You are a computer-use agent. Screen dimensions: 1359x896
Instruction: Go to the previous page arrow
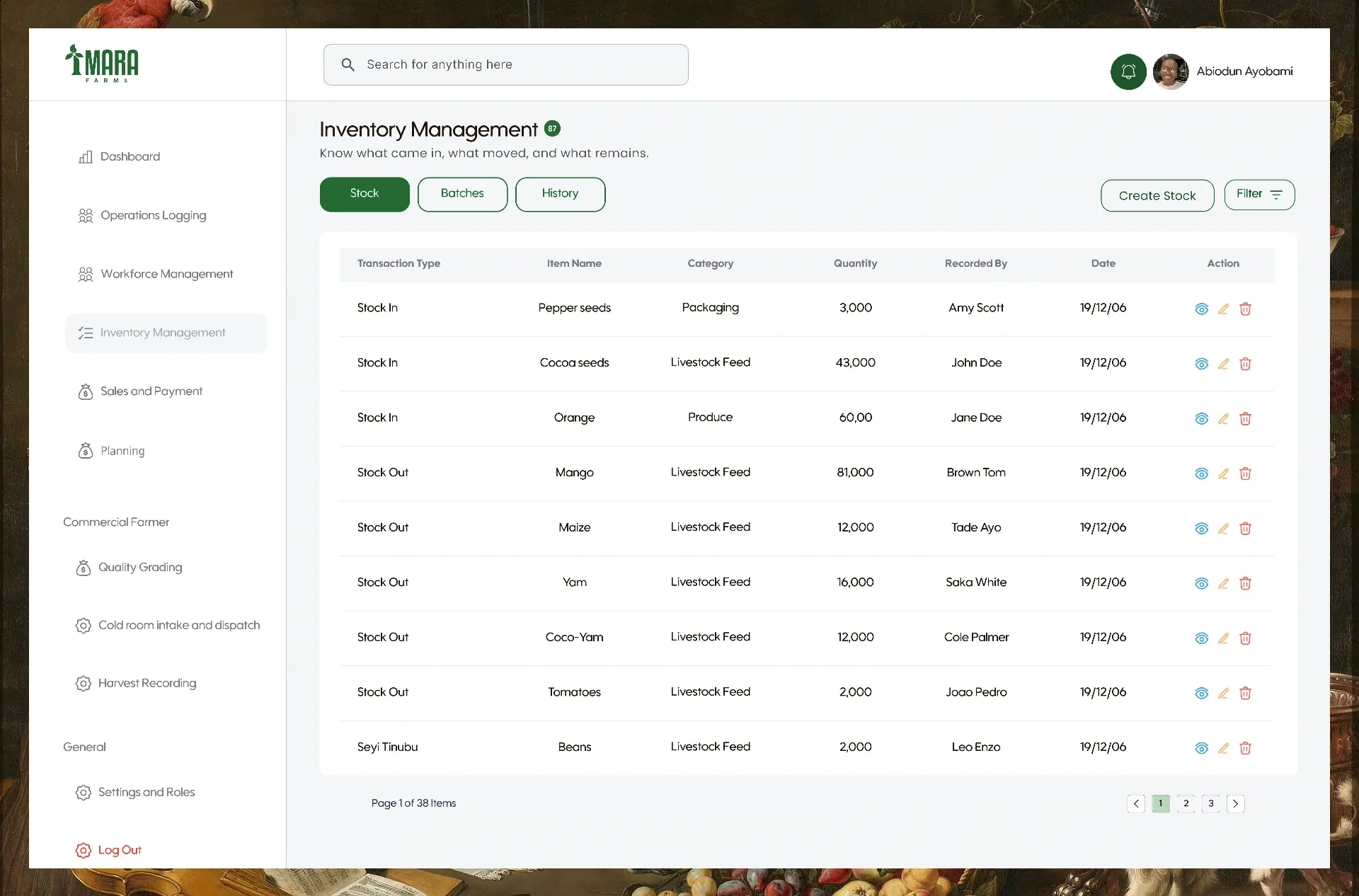(x=1136, y=803)
